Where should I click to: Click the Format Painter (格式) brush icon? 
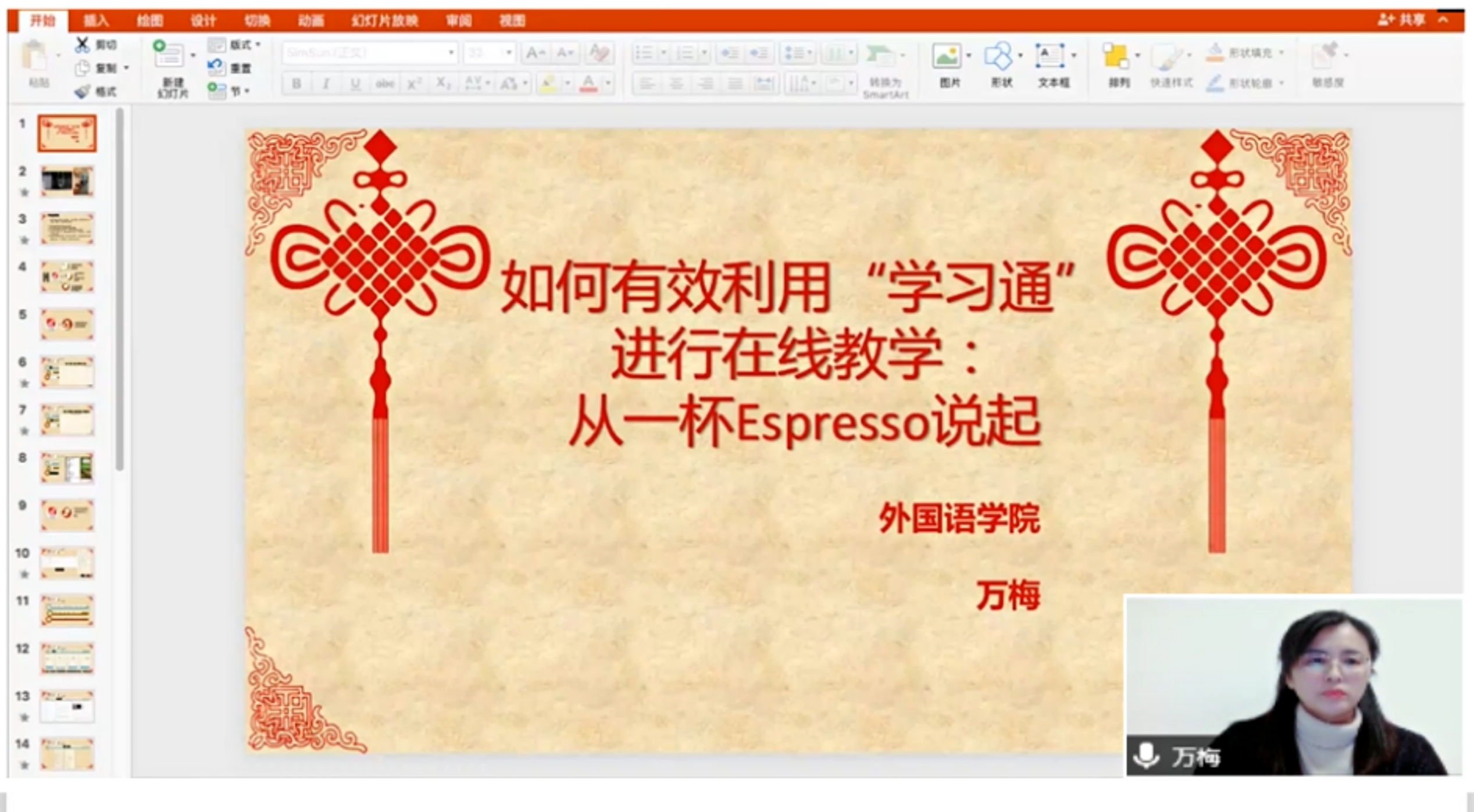83,91
